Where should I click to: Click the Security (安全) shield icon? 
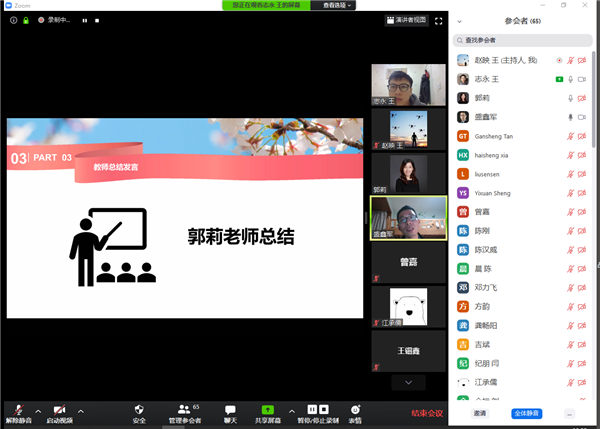pyautogui.click(x=139, y=409)
